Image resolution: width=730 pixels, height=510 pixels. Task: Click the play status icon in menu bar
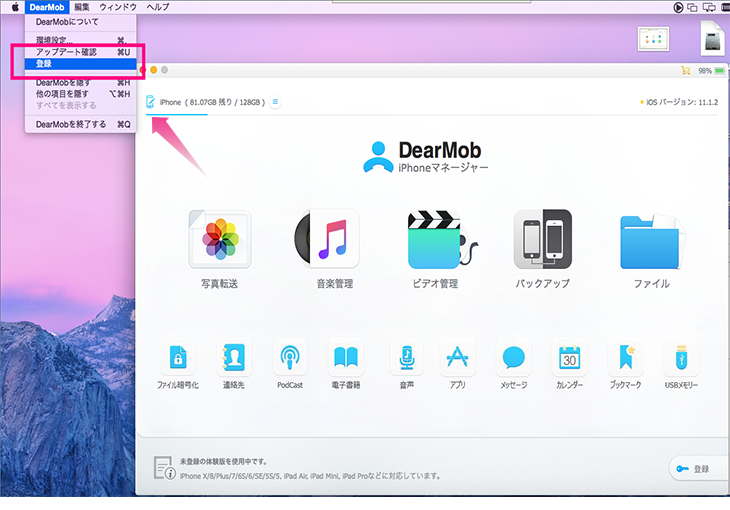(678, 7)
